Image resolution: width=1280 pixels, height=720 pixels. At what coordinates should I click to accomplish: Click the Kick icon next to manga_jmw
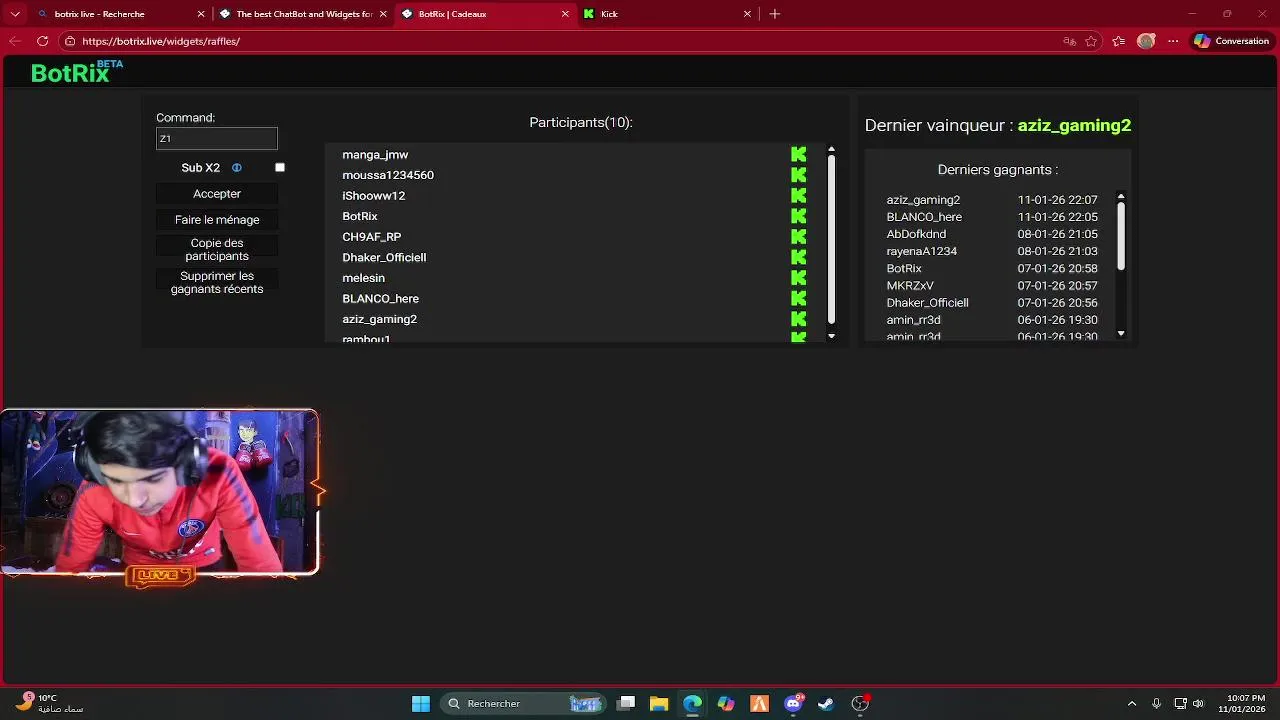(x=798, y=154)
